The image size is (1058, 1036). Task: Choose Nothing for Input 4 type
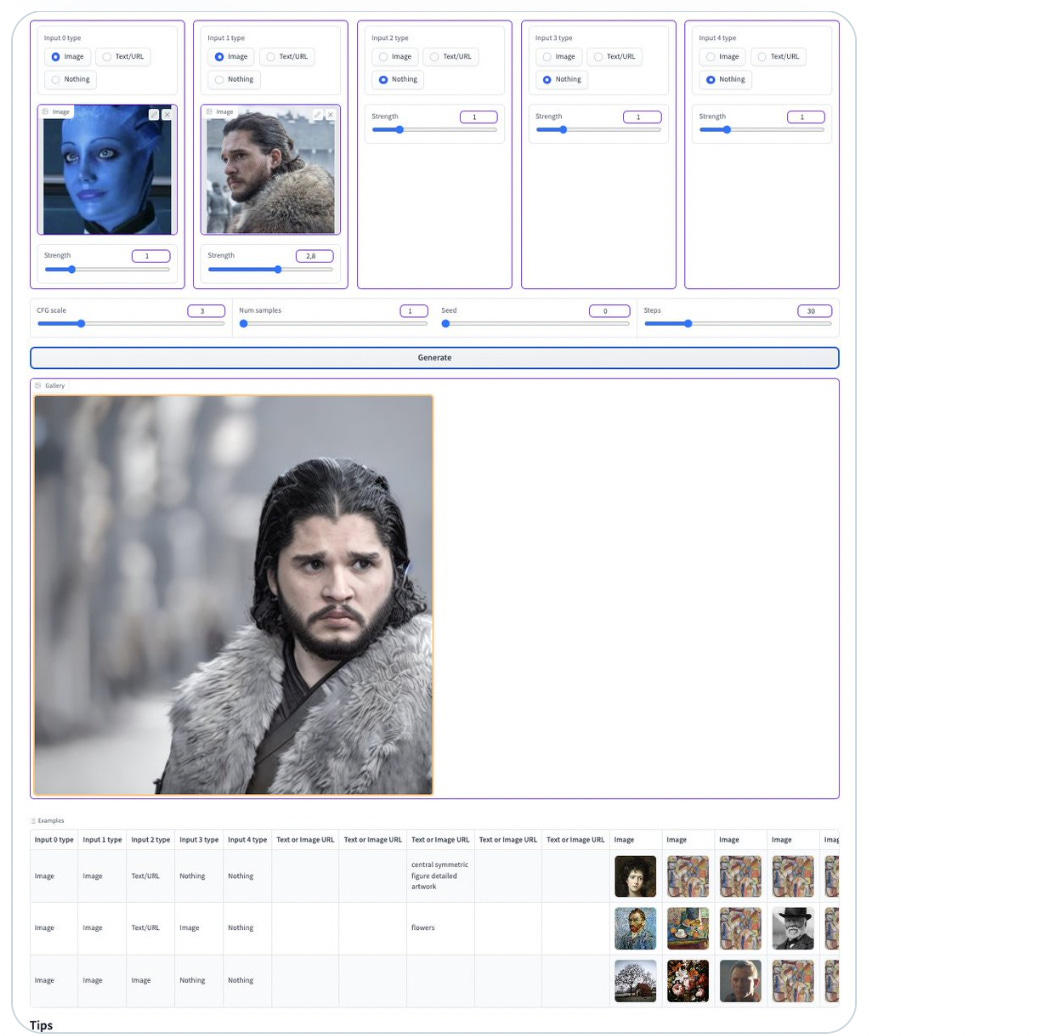click(725, 80)
